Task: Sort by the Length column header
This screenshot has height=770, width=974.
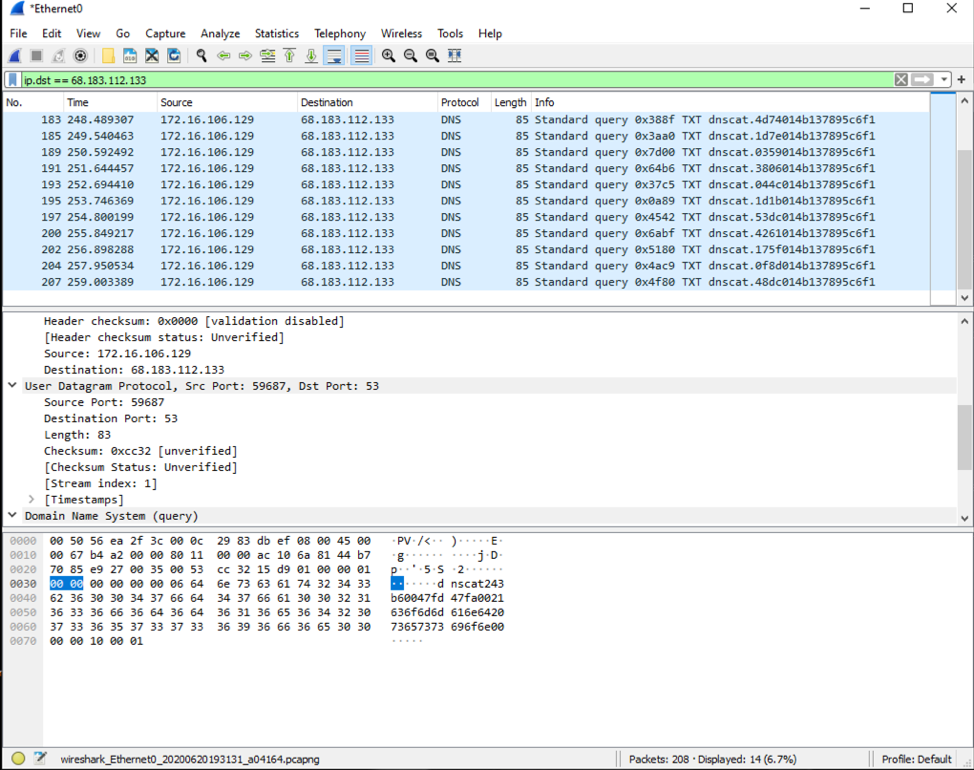Action: pos(511,102)
